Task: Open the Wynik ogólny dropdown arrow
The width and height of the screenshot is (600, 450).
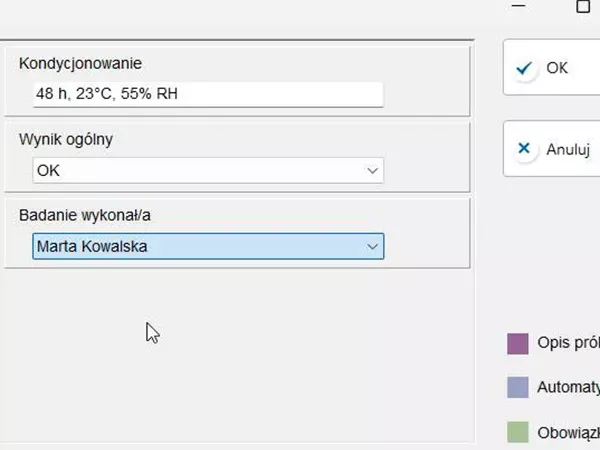Action: point(372,171)
